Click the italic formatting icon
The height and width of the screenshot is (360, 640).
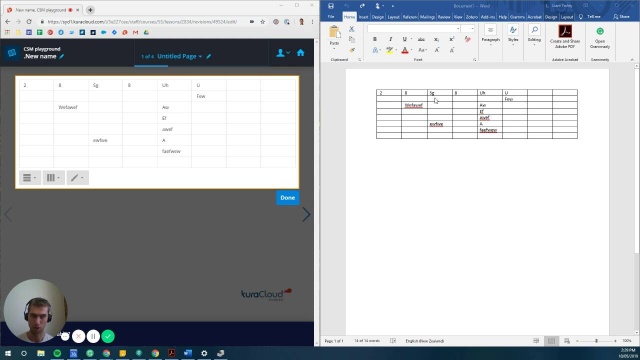tap(390, 39)
